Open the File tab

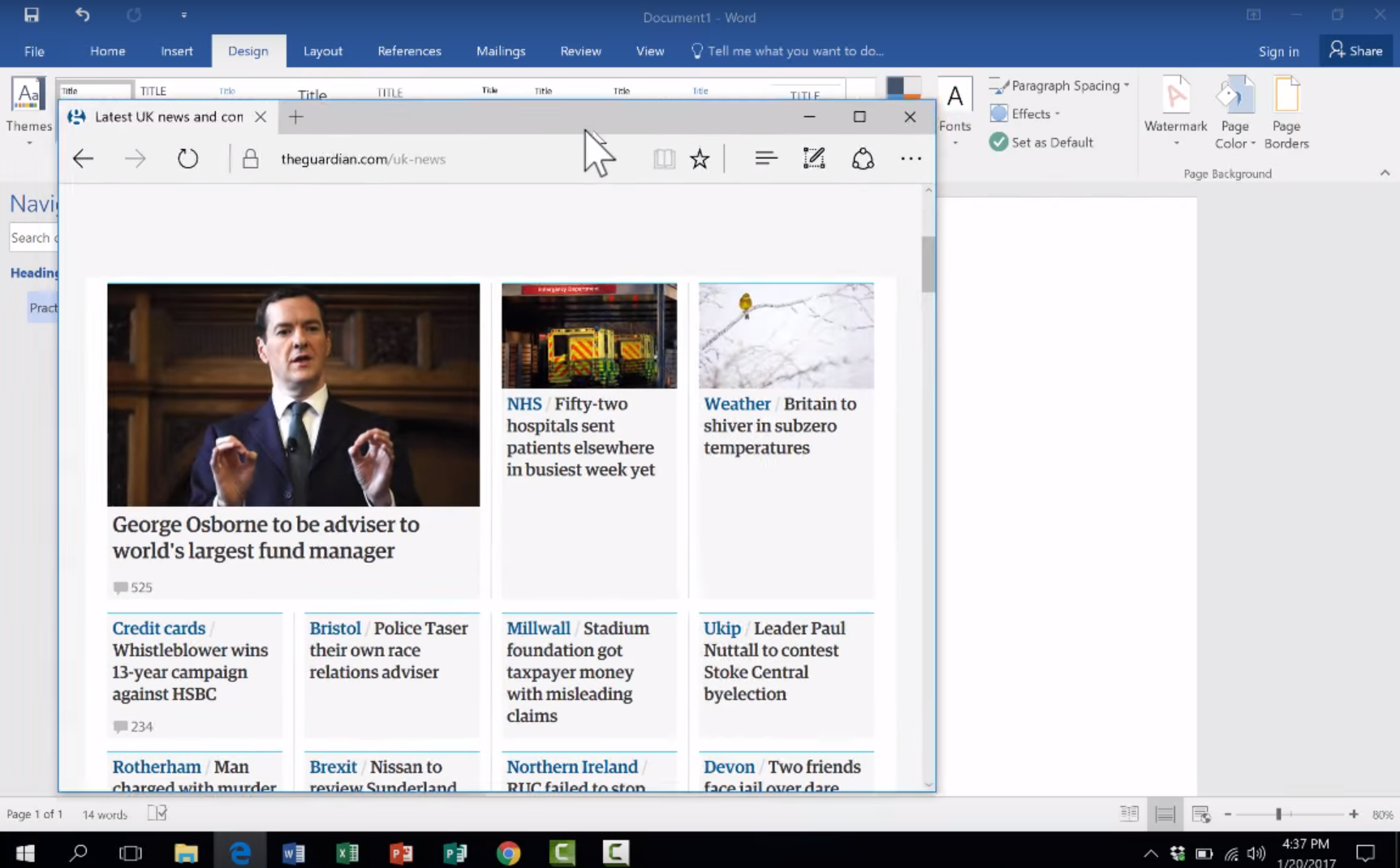tap(34, 51)
